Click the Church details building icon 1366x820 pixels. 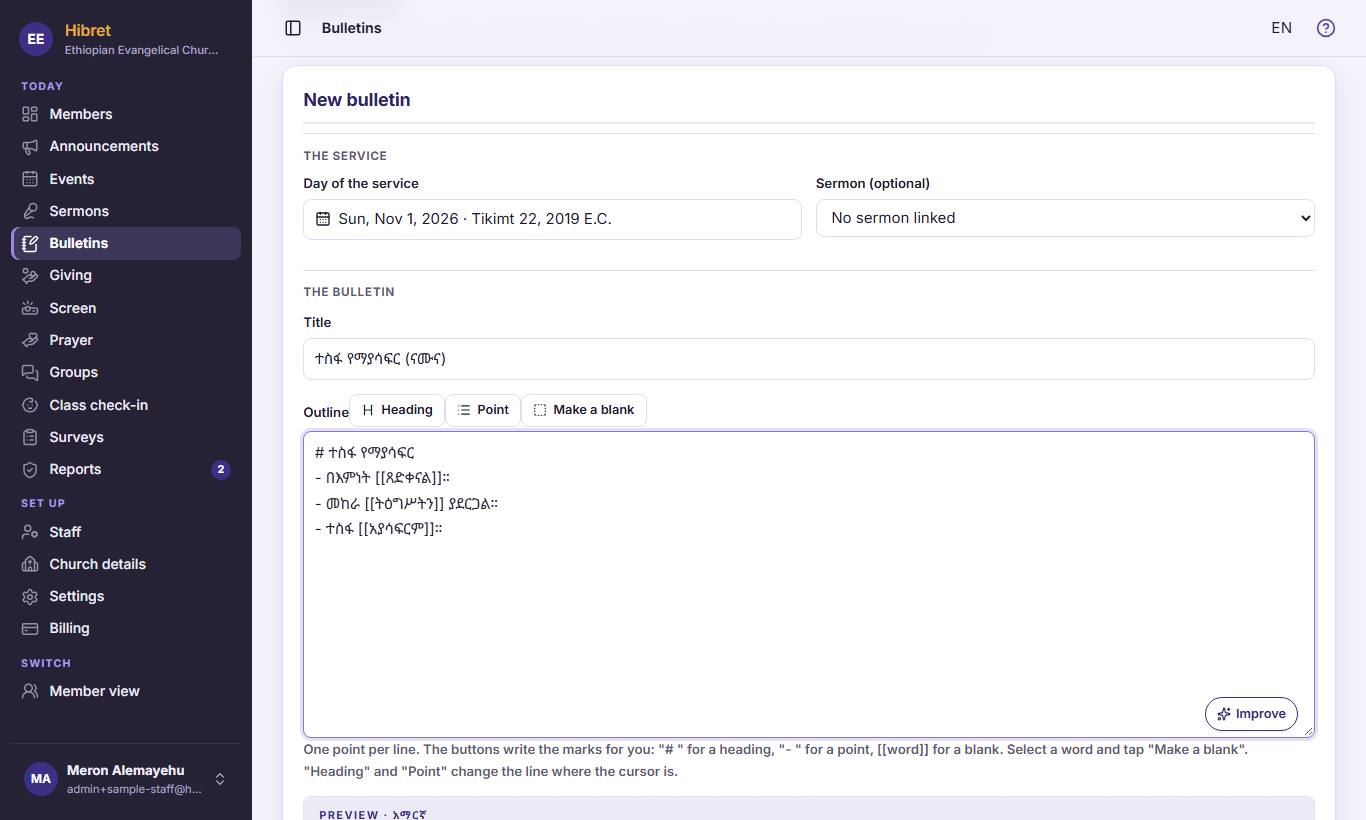tap(30, 564)
